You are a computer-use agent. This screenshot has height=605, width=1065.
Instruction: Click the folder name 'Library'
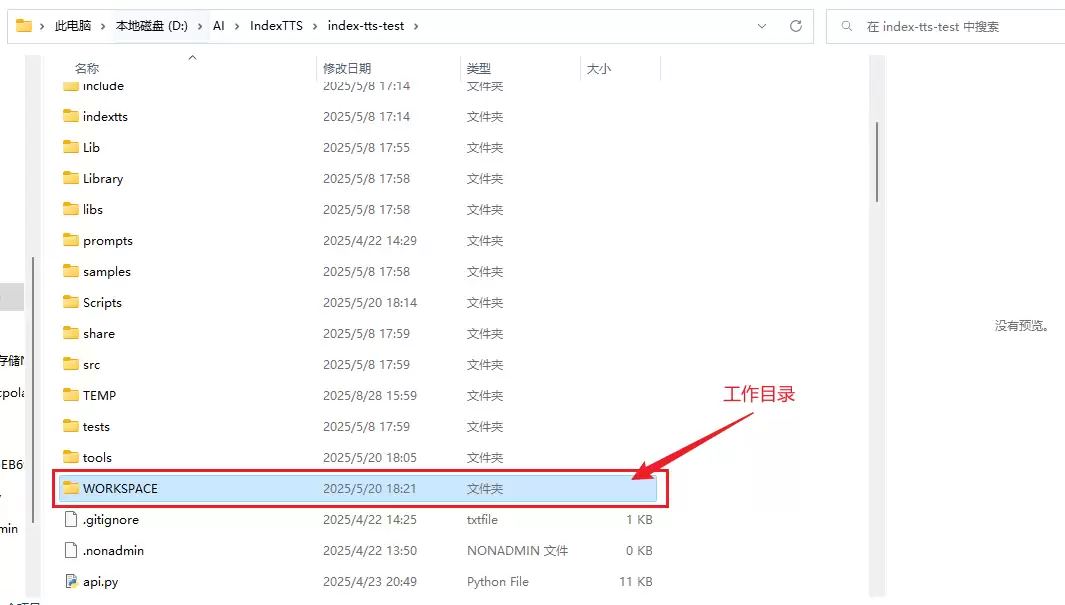pyautogui.click(x=103, y=179)
